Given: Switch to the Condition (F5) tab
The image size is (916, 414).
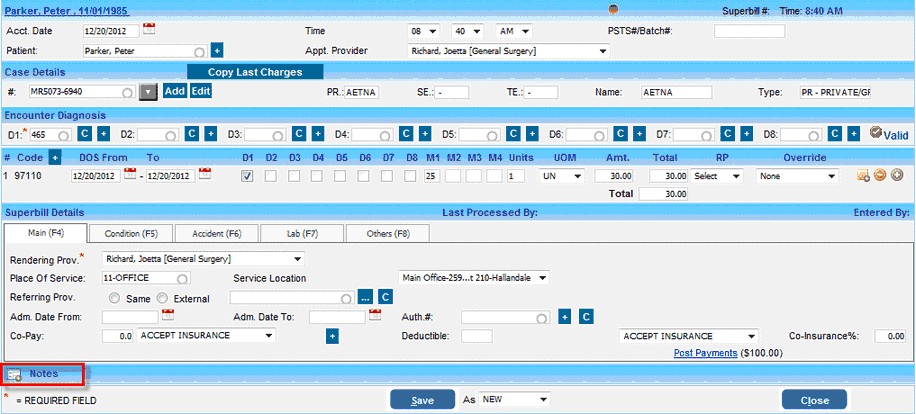Looking at the screenshot, I should coord(131,233).
